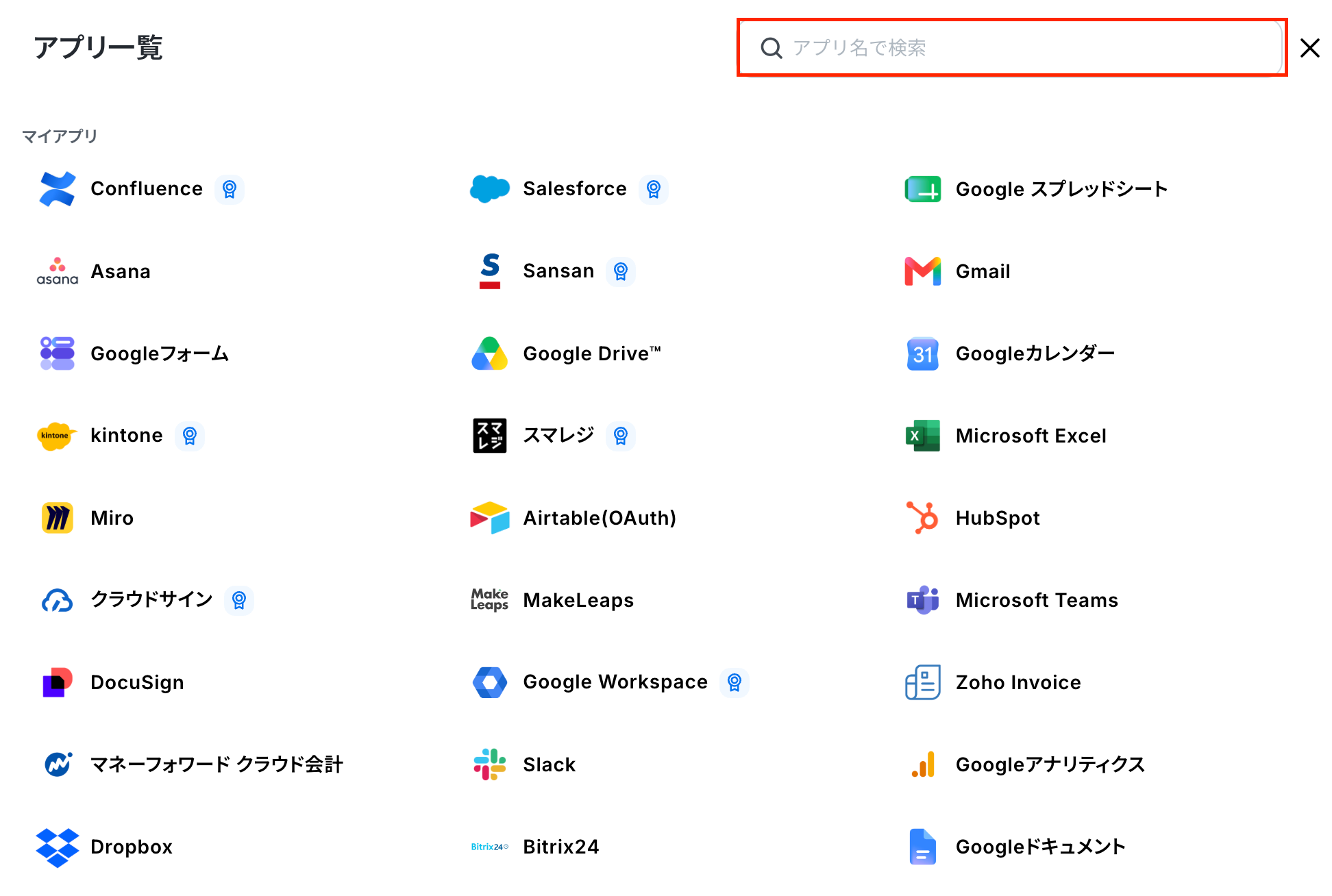Click the スマレジ app icon

[x=490, y=436]
